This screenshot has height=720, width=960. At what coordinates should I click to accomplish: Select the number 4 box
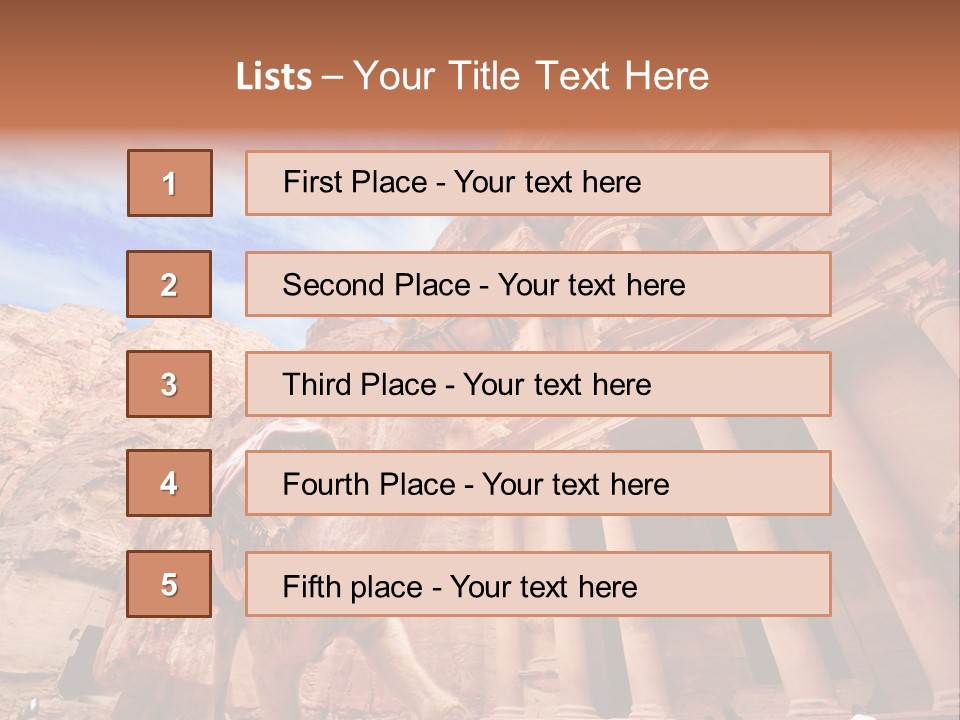169,484
